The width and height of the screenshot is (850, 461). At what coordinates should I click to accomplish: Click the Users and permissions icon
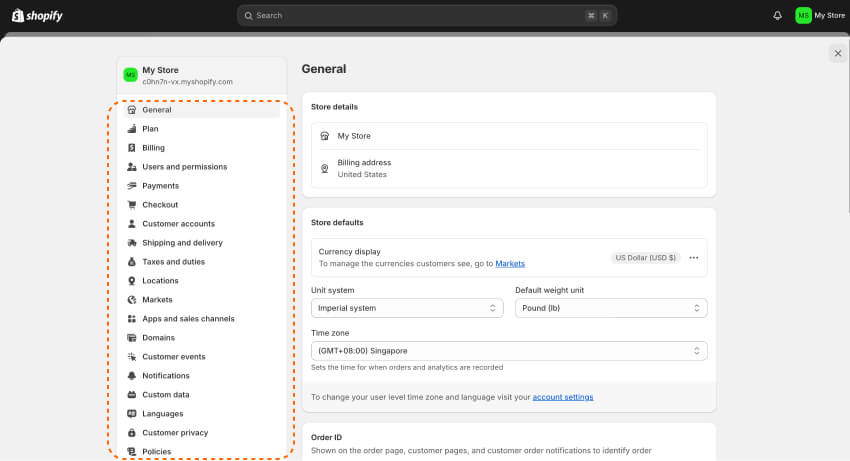(x=132, y=167)
